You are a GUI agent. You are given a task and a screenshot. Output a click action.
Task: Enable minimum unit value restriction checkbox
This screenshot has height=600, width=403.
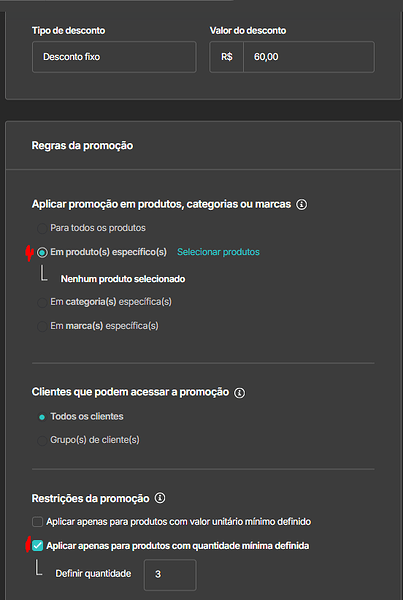pyautogui.click(x=38, y=522)
